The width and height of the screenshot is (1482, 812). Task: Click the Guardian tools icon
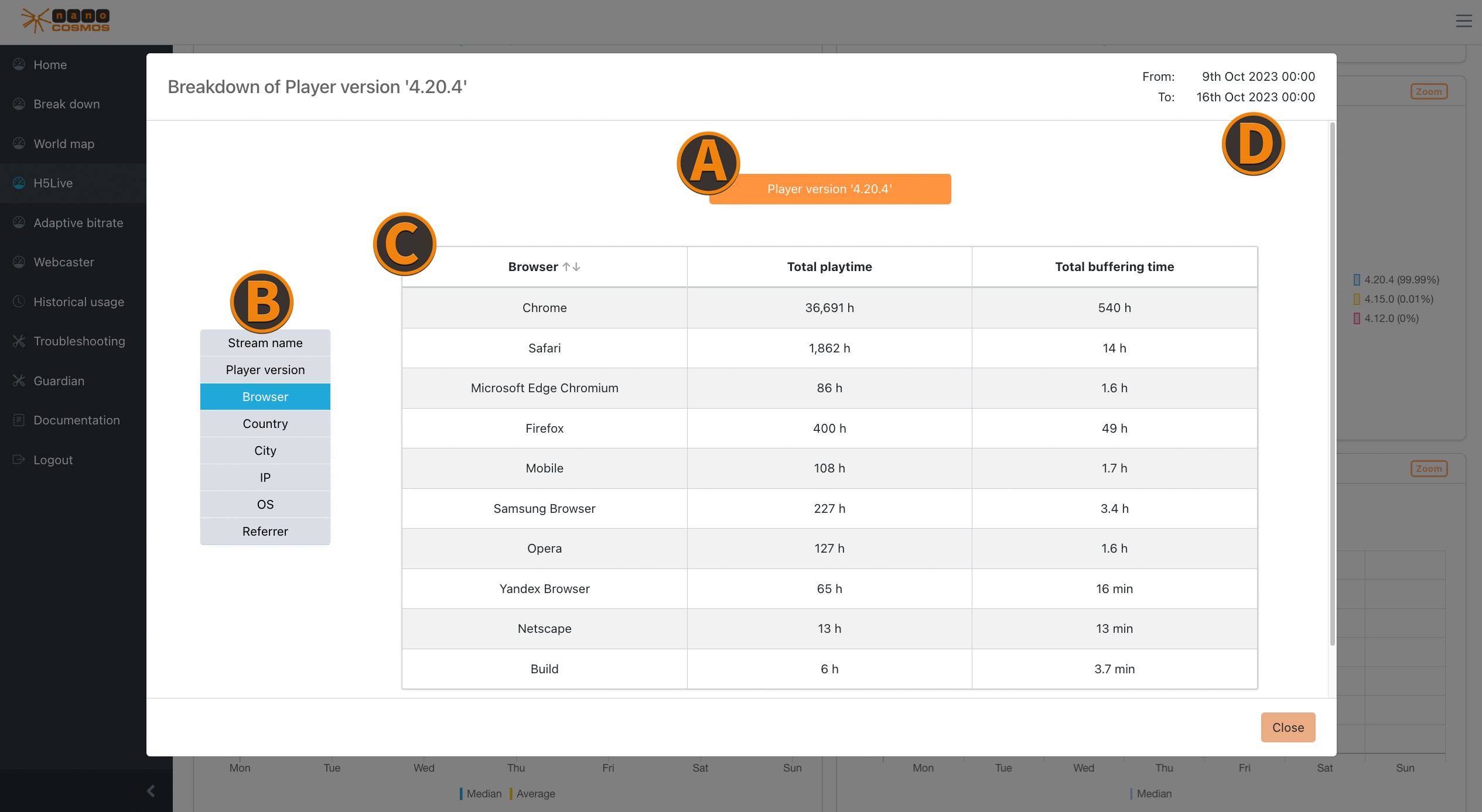[19, 381]
